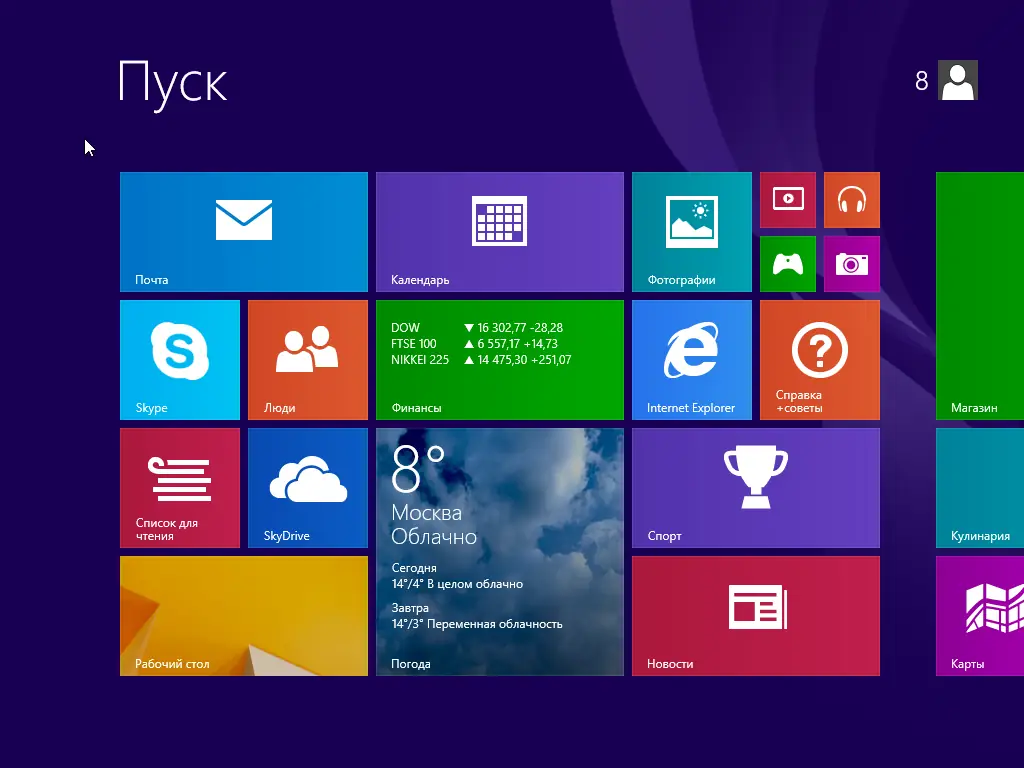Open the Новости news tile

pyautogui.click(x=756, y=616)
